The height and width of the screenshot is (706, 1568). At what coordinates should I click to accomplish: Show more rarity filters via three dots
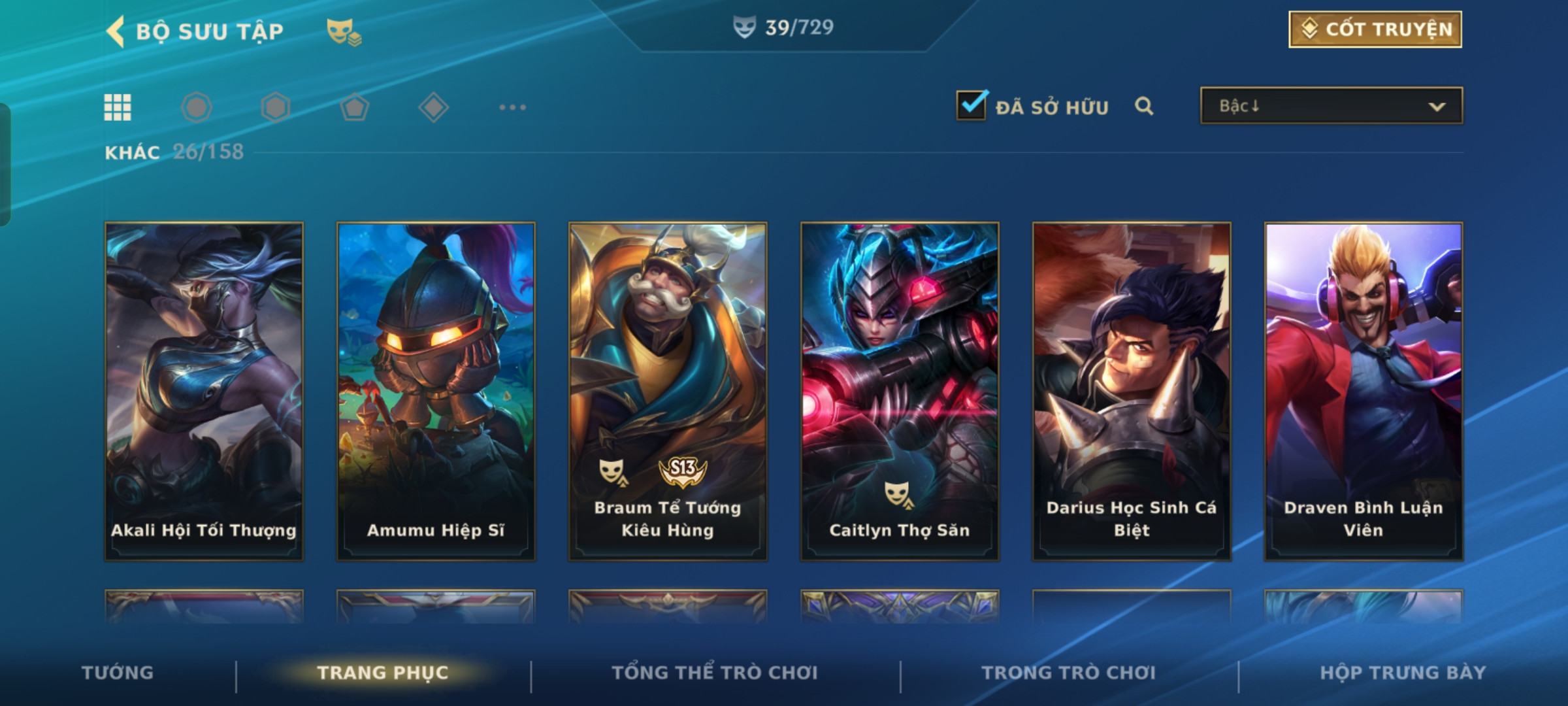click(512, 107)
